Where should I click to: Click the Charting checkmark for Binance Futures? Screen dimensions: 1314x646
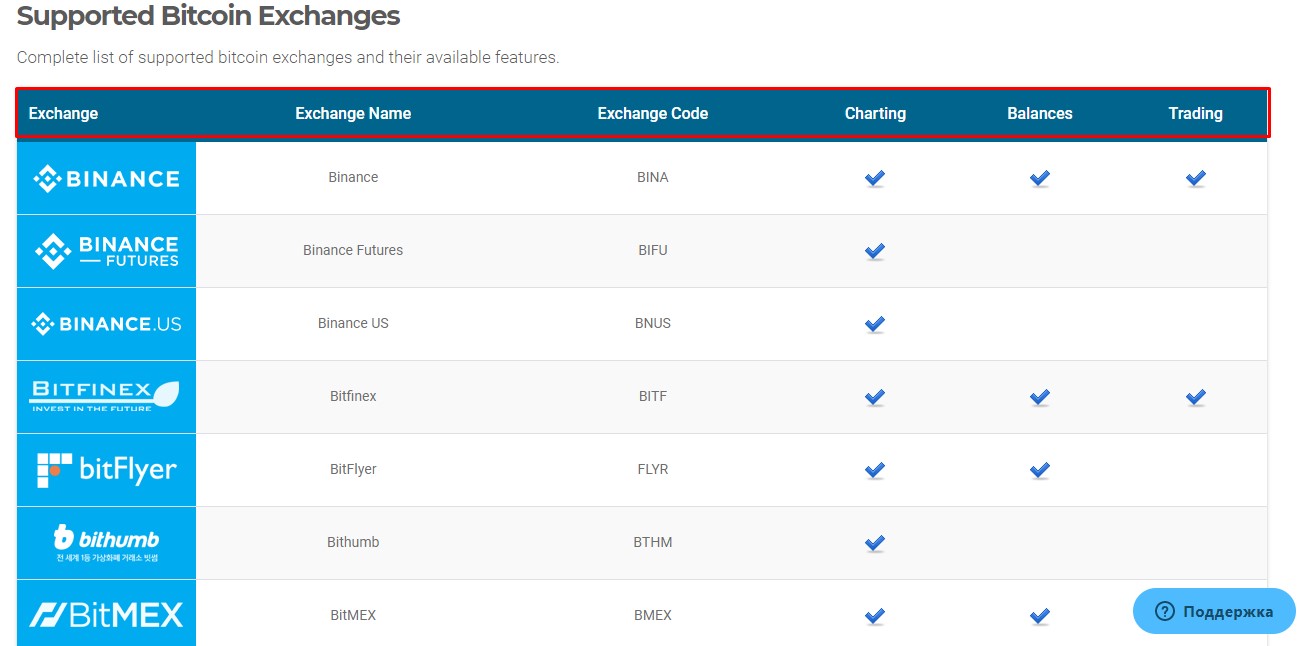click(x=875, y=251)
